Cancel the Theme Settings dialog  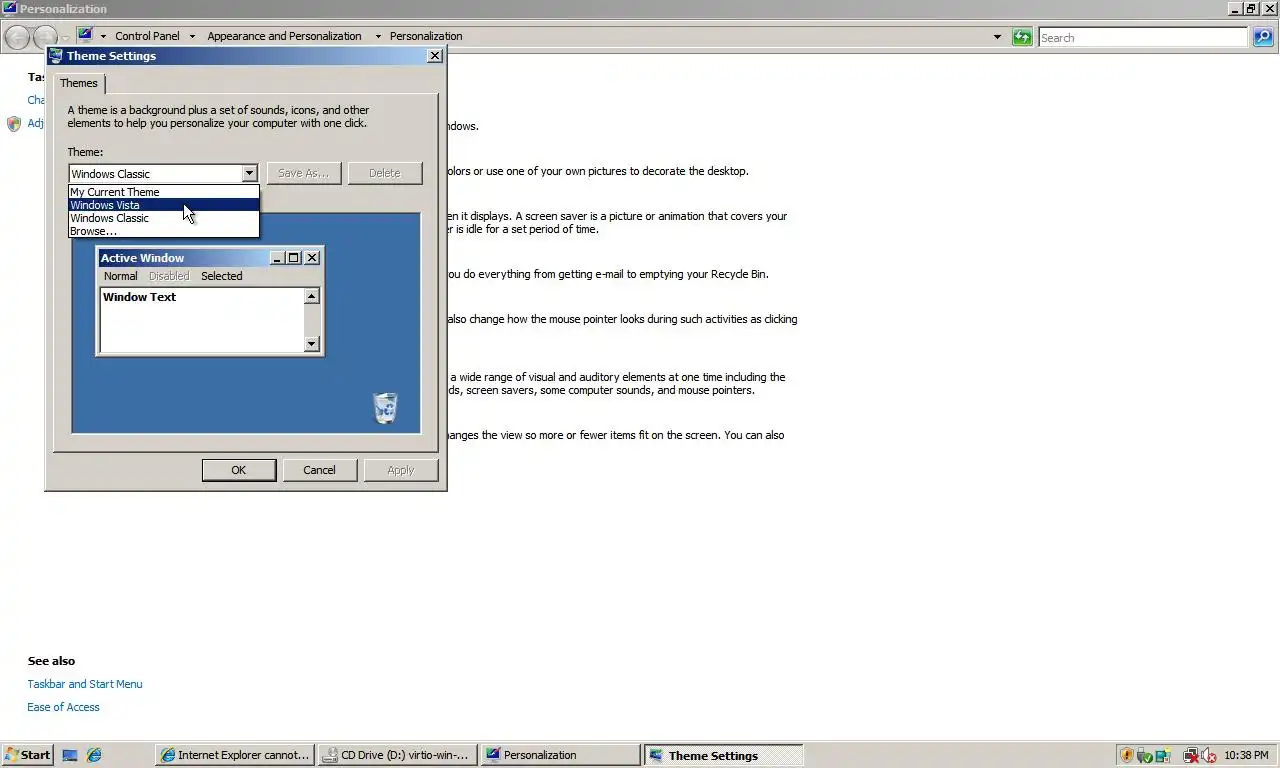[320, 470]
